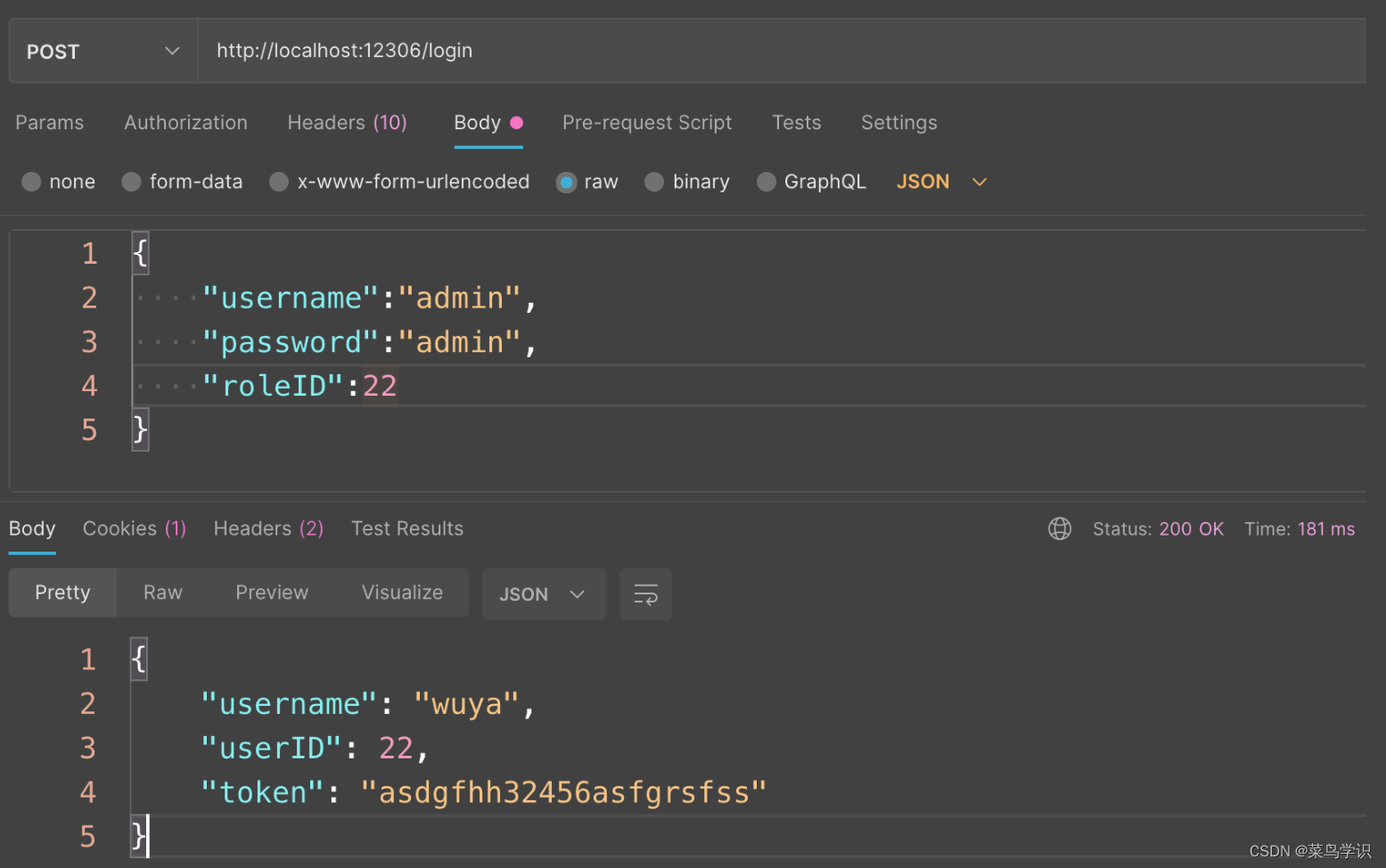Switch to the Params tab
Screen dimensions: 1386x868
point(50,123)
